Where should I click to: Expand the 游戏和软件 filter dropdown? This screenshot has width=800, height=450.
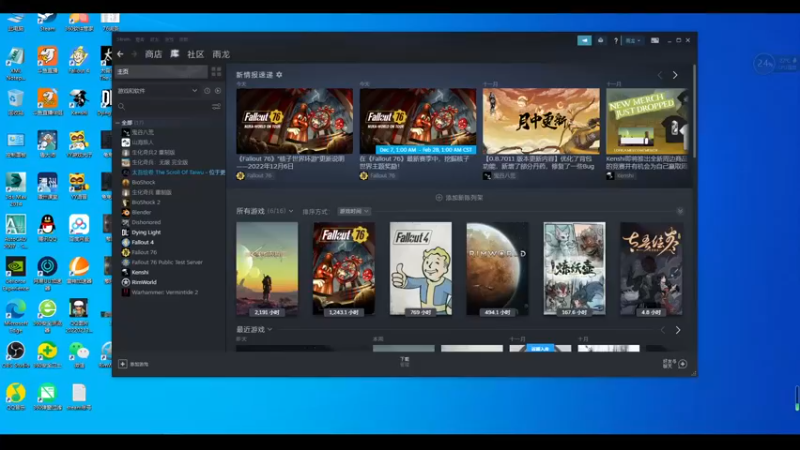coord(157,91)
